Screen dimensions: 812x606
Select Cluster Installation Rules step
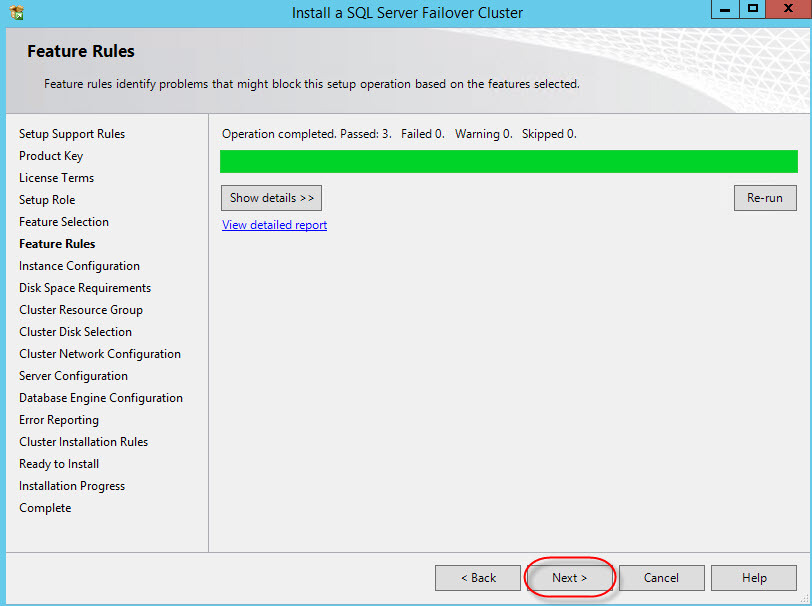pos(83,442)
